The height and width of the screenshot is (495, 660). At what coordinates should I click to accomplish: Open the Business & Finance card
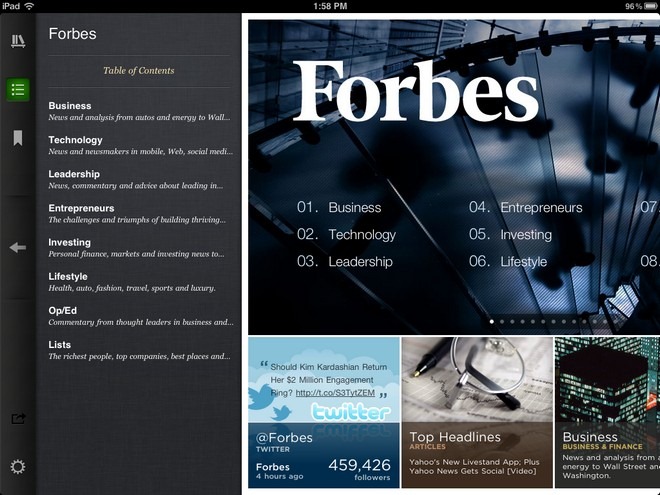[607, 412]
